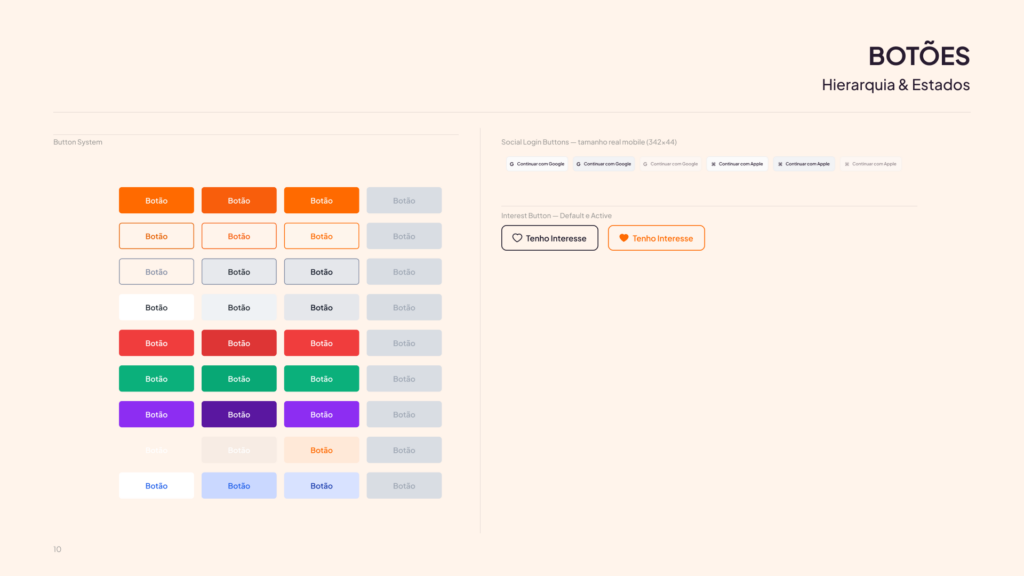Click the disabled gray Botão in the red row
The width and height of the screenshot is (1024, 576).
(404, 343)
